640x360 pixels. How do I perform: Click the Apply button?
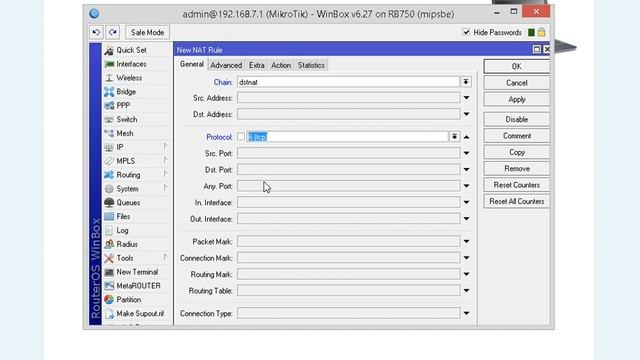coord(517,100)
